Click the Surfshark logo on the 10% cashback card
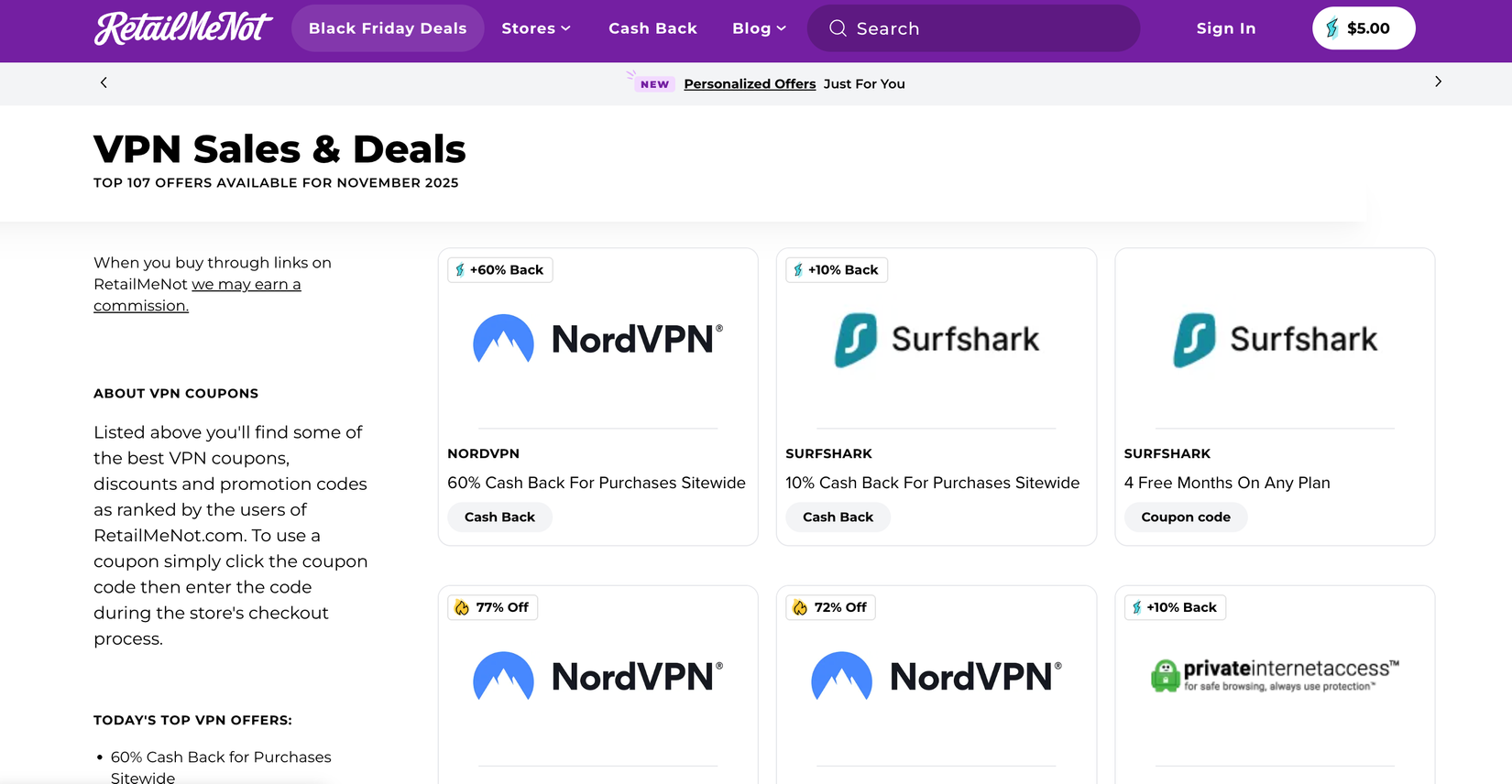The width and height of the screenshot is (1512, 784). coord(856,339)
